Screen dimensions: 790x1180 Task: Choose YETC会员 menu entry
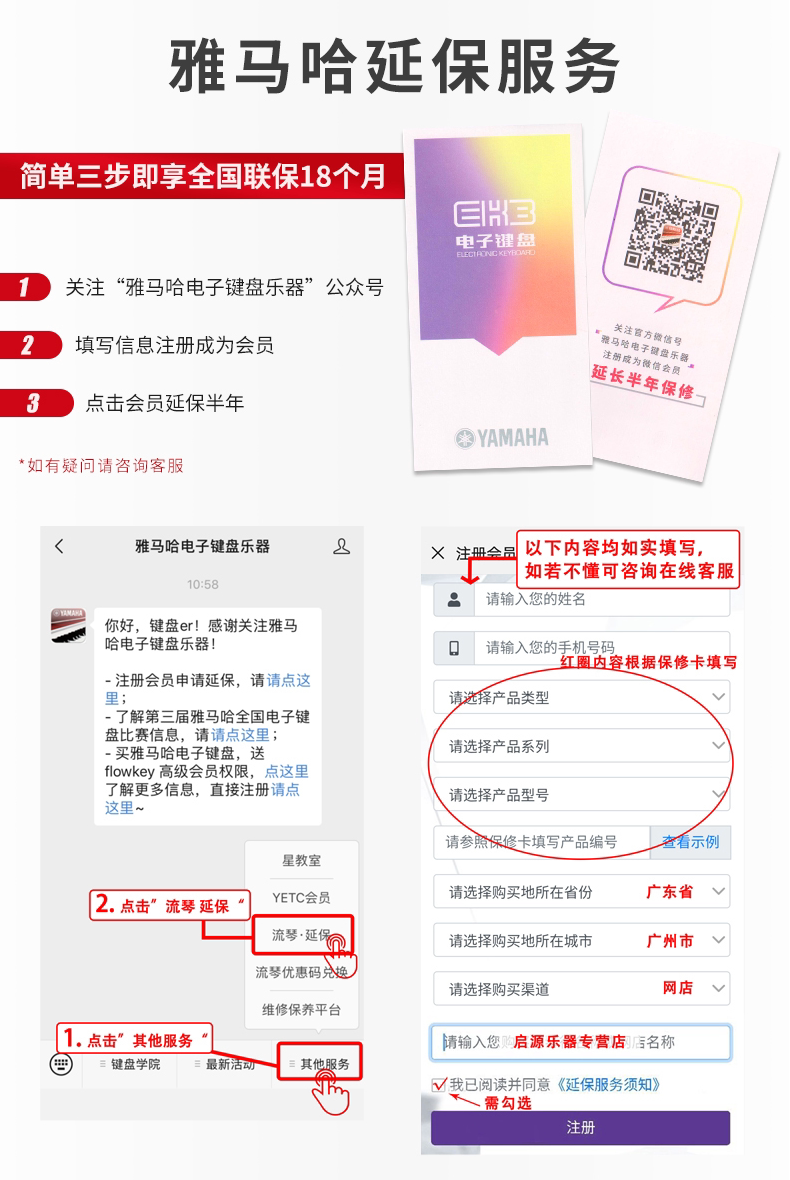(x=301, y=897)
